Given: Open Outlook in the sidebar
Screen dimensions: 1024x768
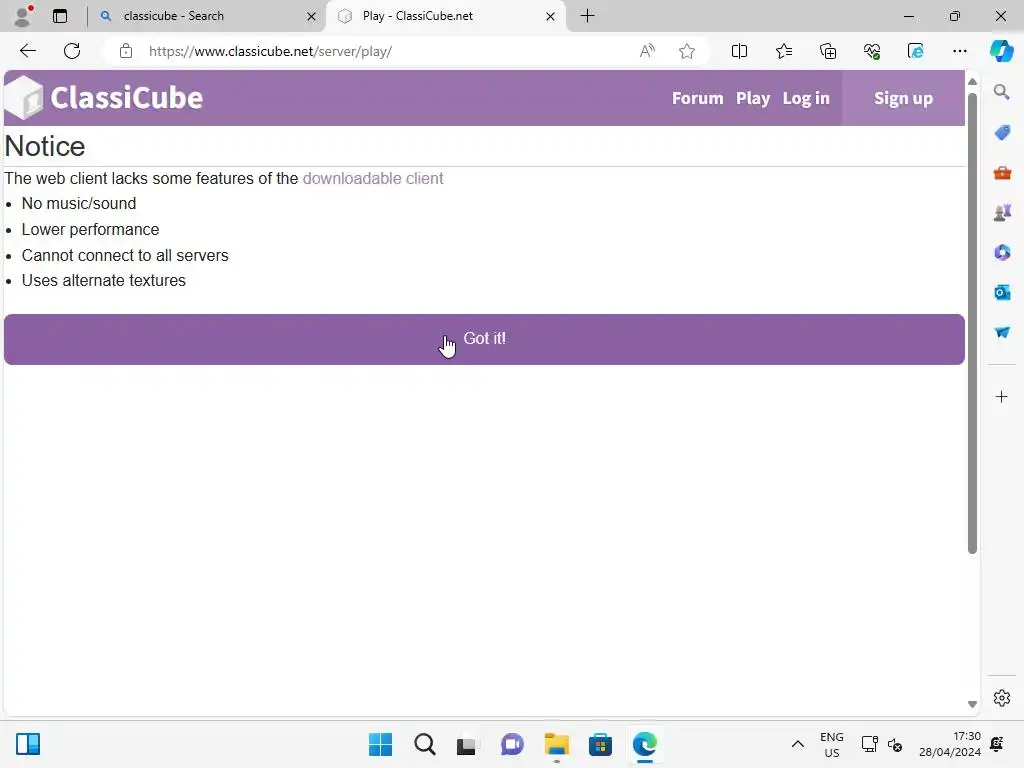Looking at the screenshot, I should click(x=1002, y=293).
